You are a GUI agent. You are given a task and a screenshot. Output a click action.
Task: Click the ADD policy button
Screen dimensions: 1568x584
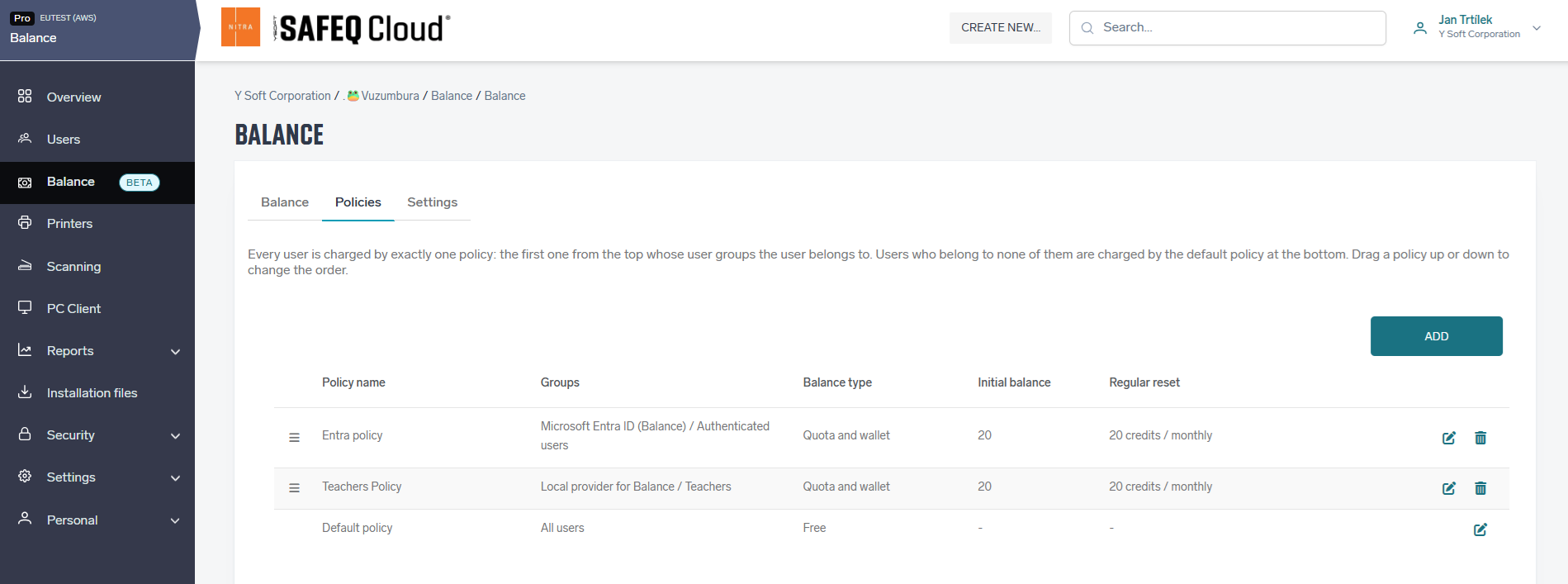[x=1436, y=336]
